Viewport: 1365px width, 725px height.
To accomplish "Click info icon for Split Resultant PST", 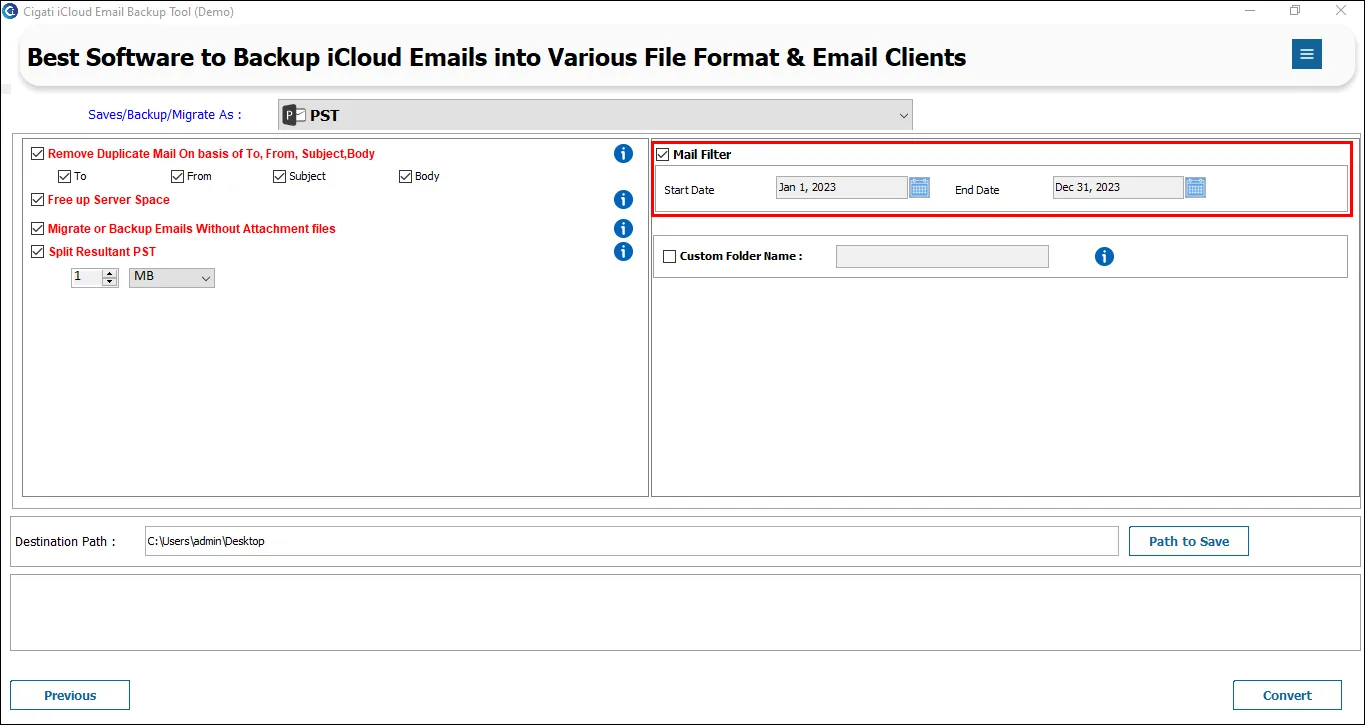I will [623, 252].
